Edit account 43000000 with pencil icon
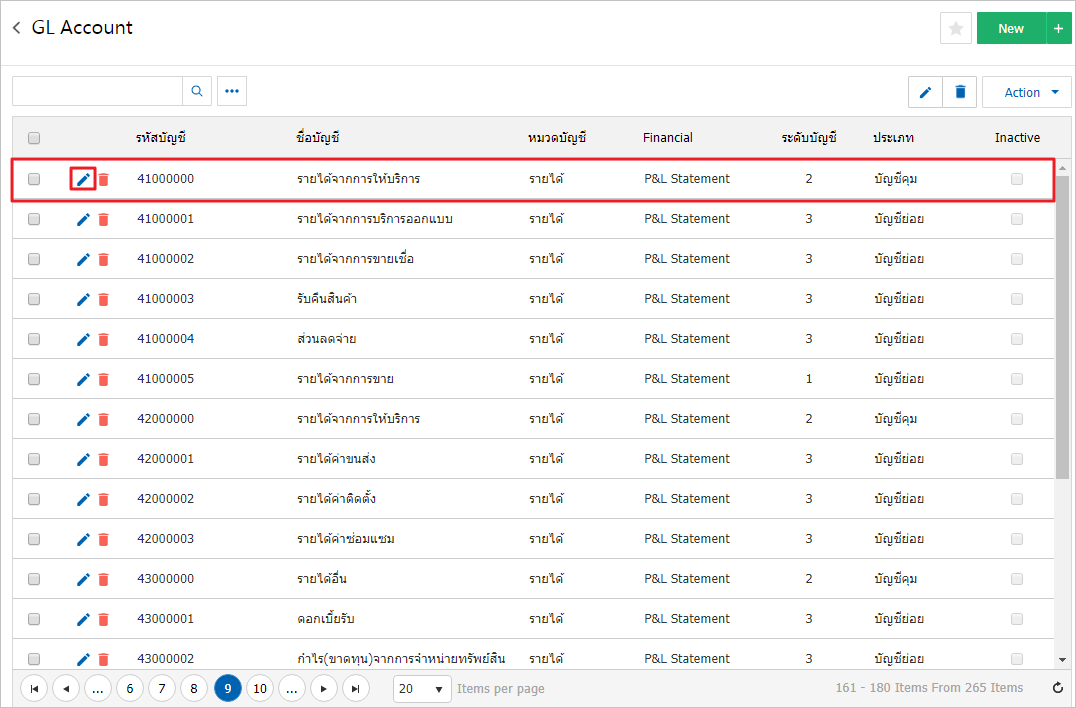1076x708 pixels. point(83,580)
